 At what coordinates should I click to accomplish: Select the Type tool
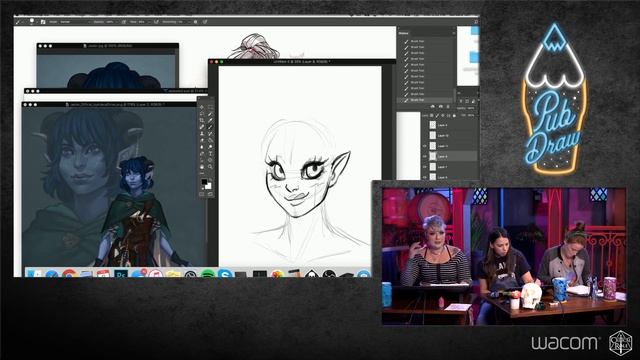coord(210,153)
